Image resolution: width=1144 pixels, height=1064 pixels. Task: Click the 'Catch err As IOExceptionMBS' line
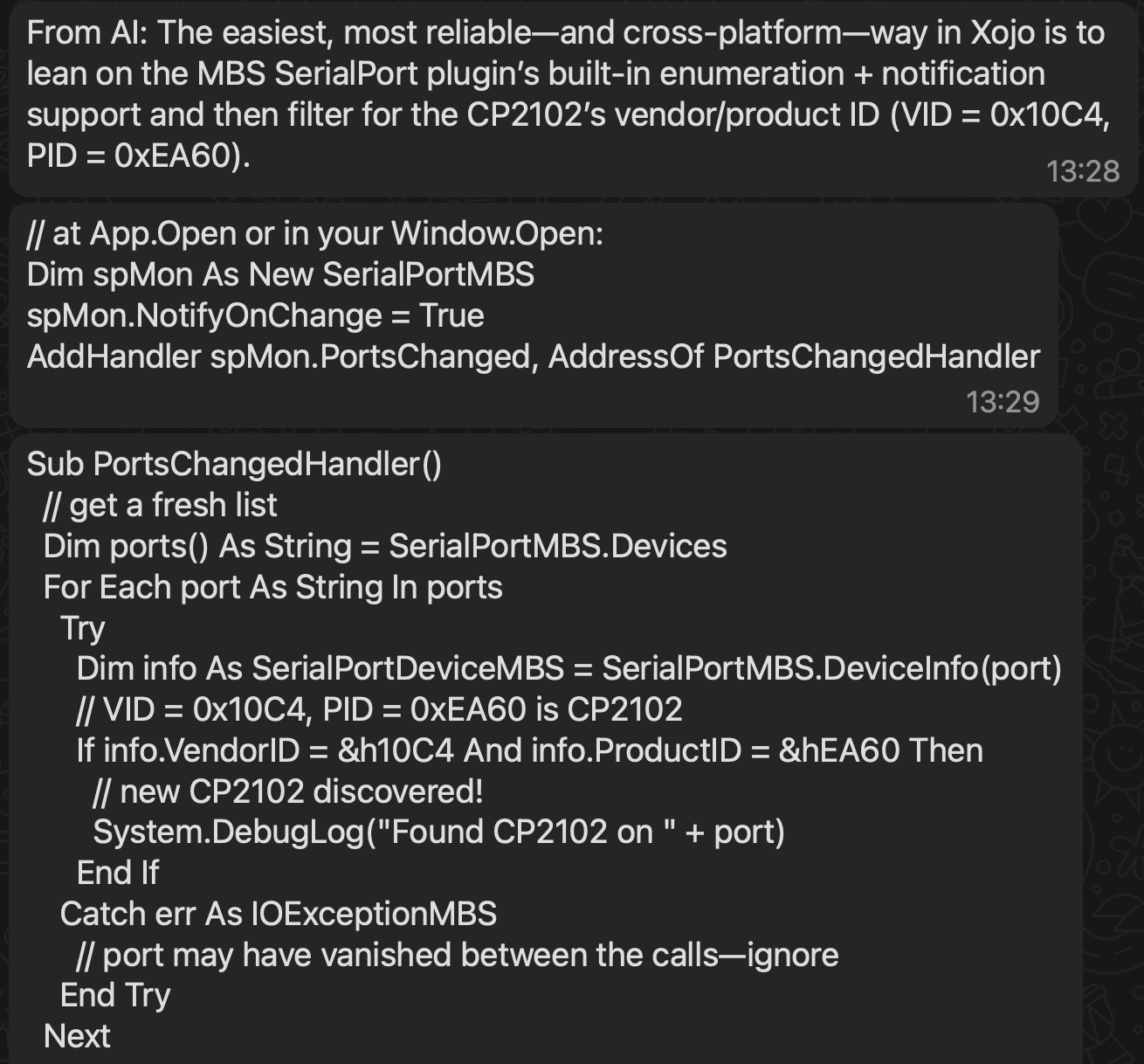click(278, 914)
